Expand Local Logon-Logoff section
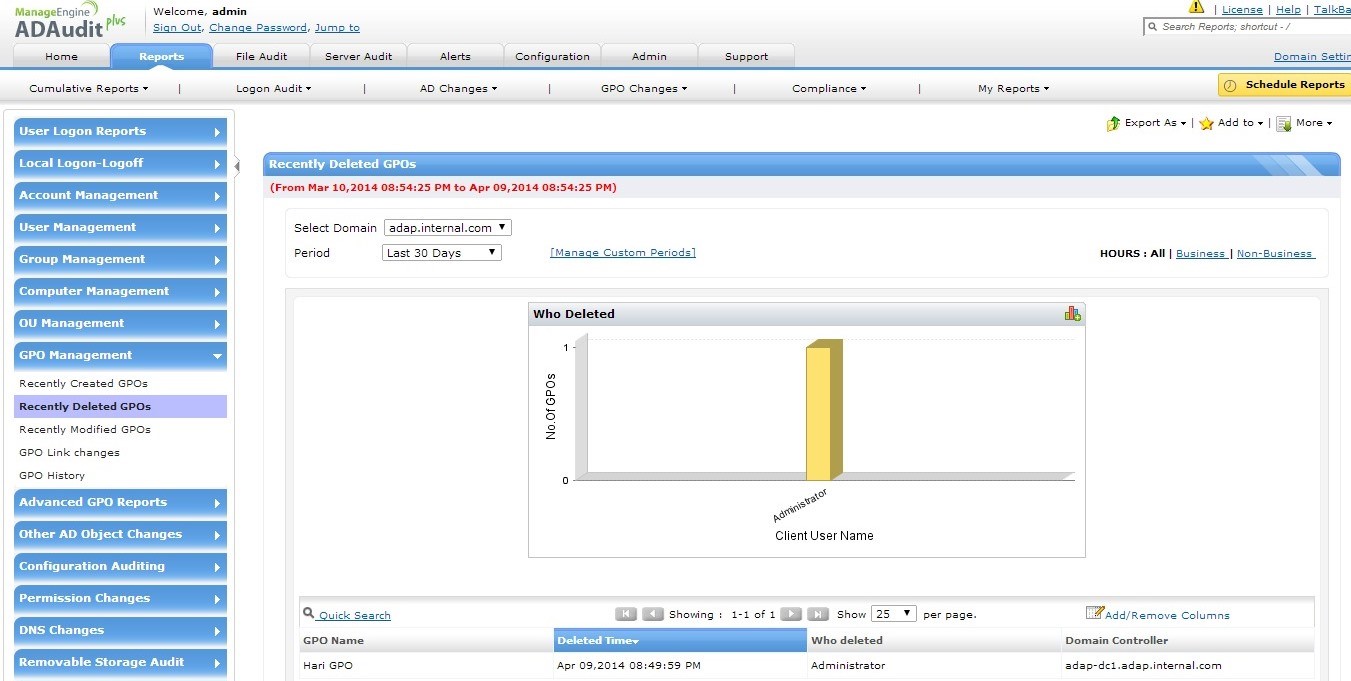Viewport: 1351px width, 681px height. [x=121, y=164]
